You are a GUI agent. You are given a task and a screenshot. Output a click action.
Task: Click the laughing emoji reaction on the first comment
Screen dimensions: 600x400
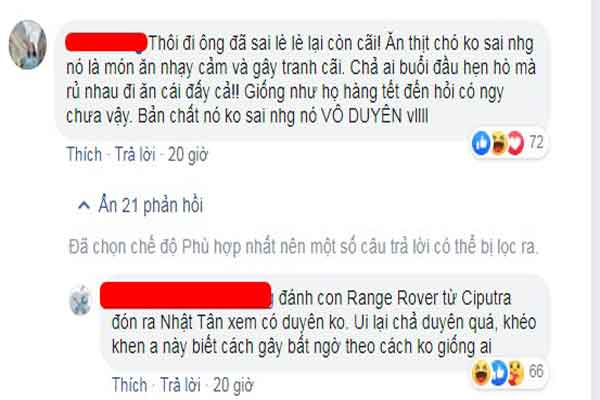pos(499,143)
